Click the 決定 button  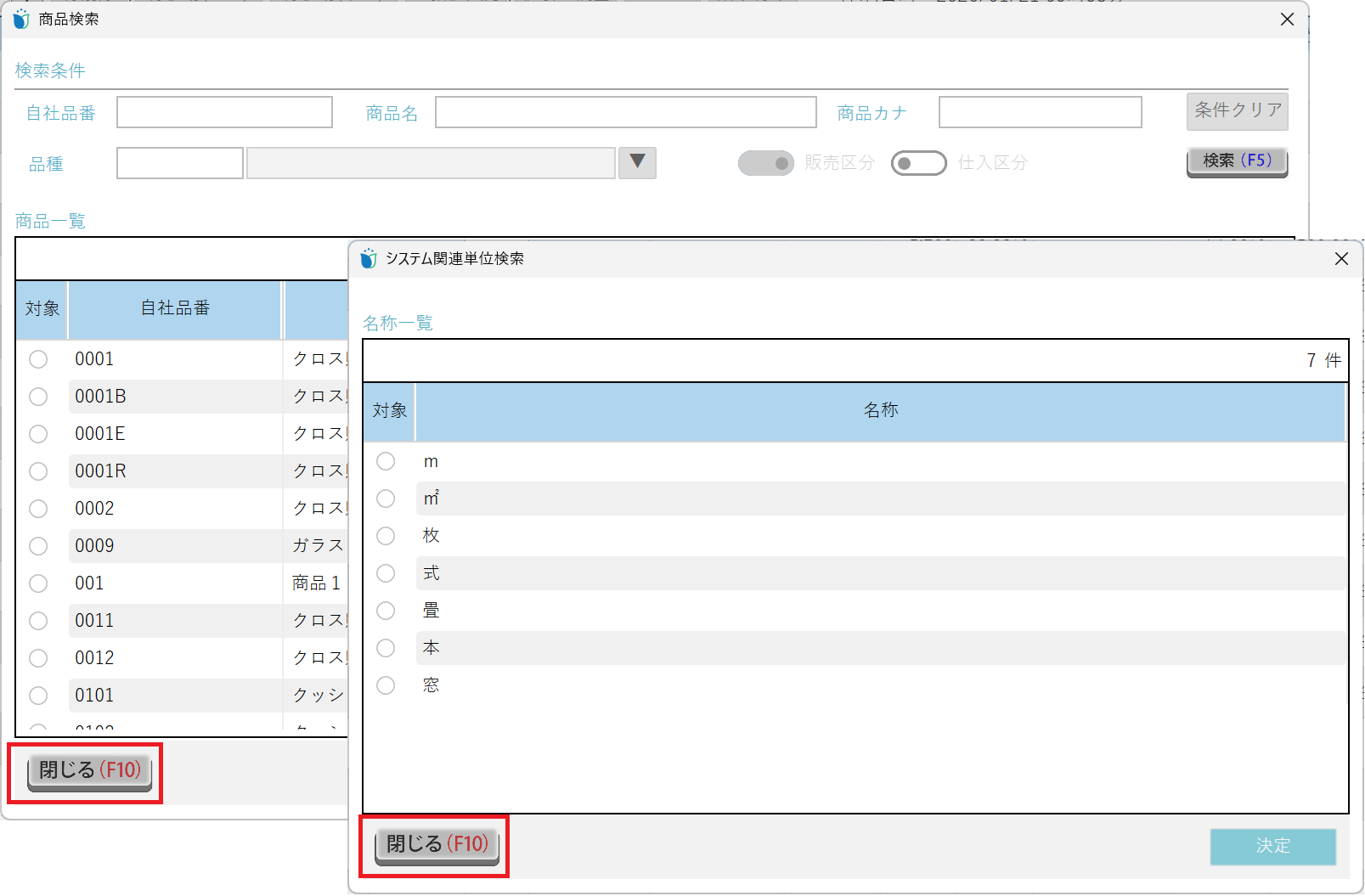[1272, 846]
